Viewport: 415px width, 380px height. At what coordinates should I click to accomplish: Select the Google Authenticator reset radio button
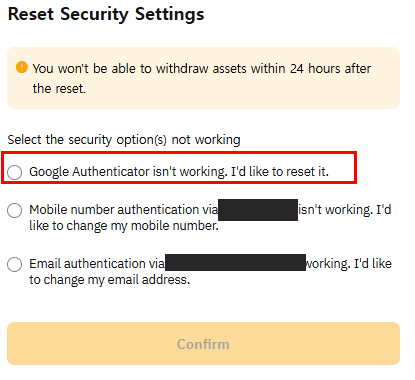15,172
